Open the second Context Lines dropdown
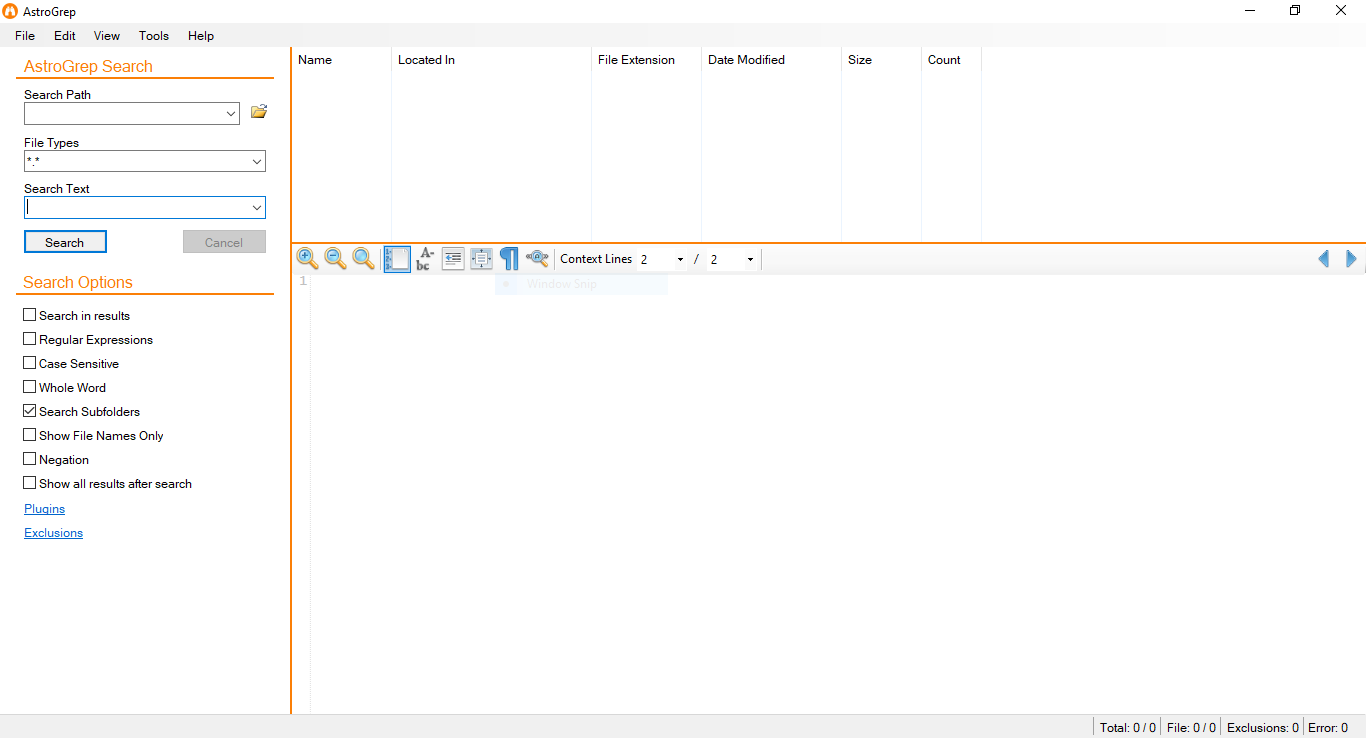This screenshot has height=738, width=1366. (x=750, y=260)
